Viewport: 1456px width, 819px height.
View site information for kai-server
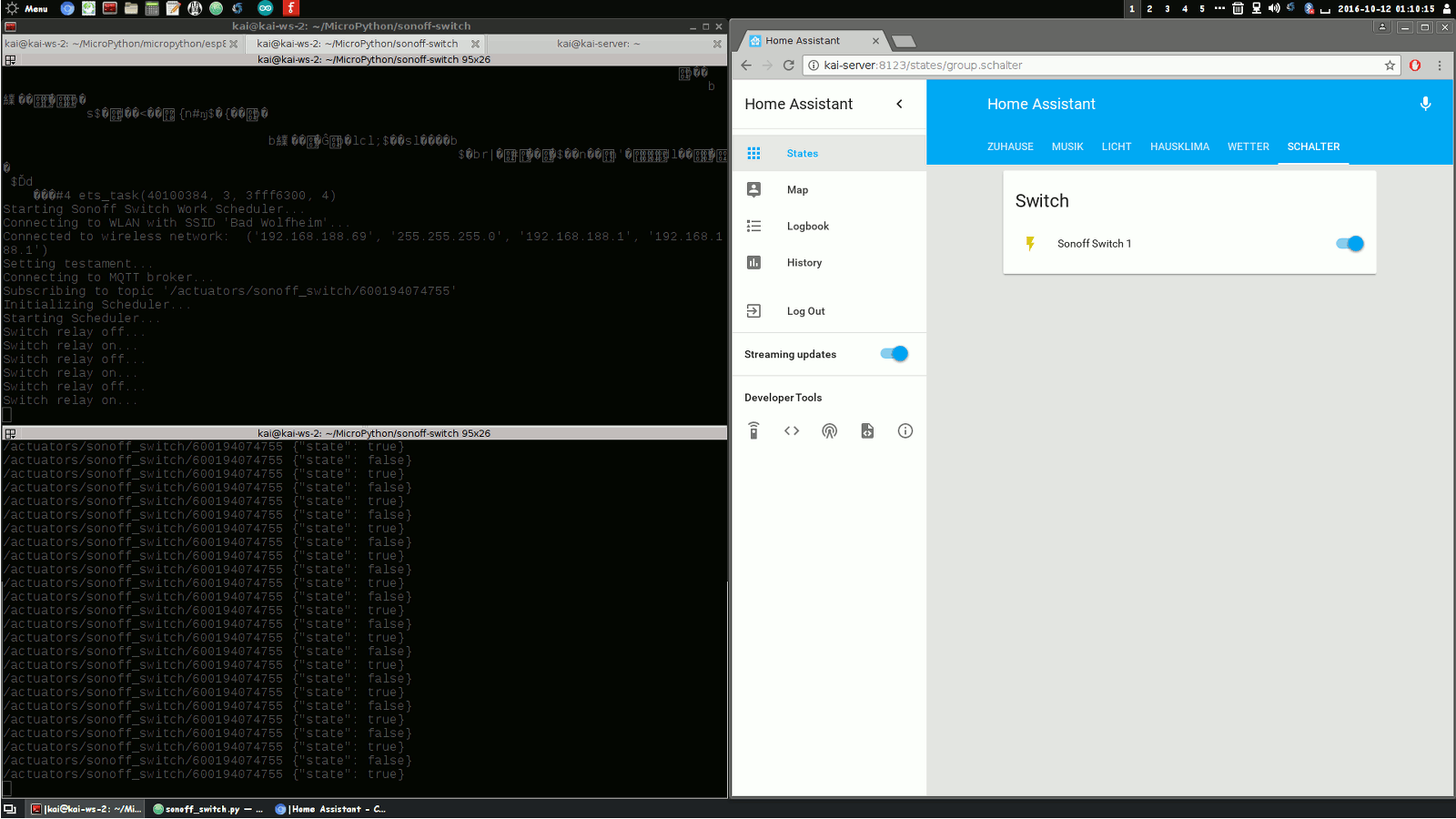[814, 66]
